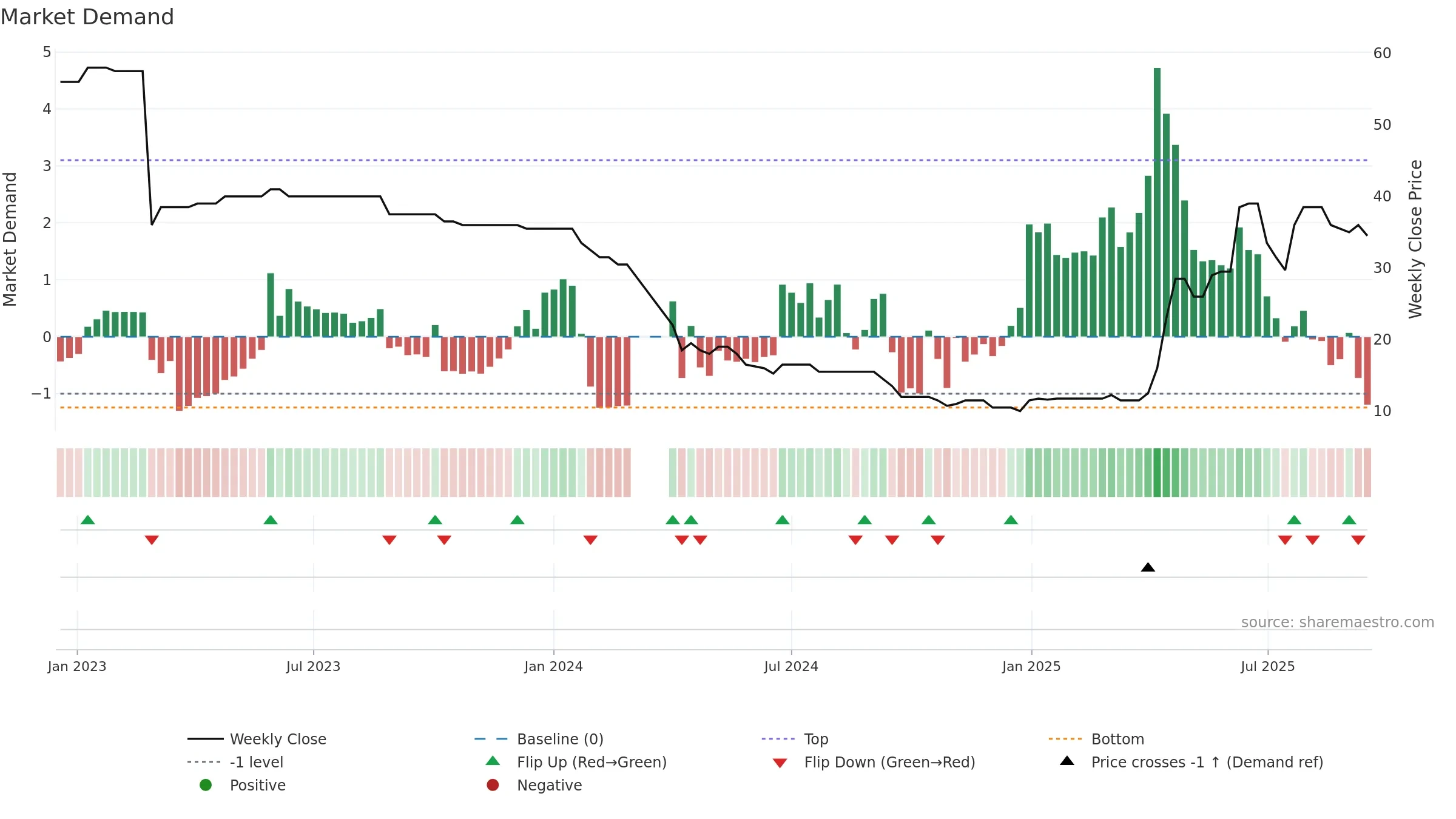Viewport: 1456px width, 819px height.
Task: Click the 60 tick on price axis
Action: (1383, 53)
